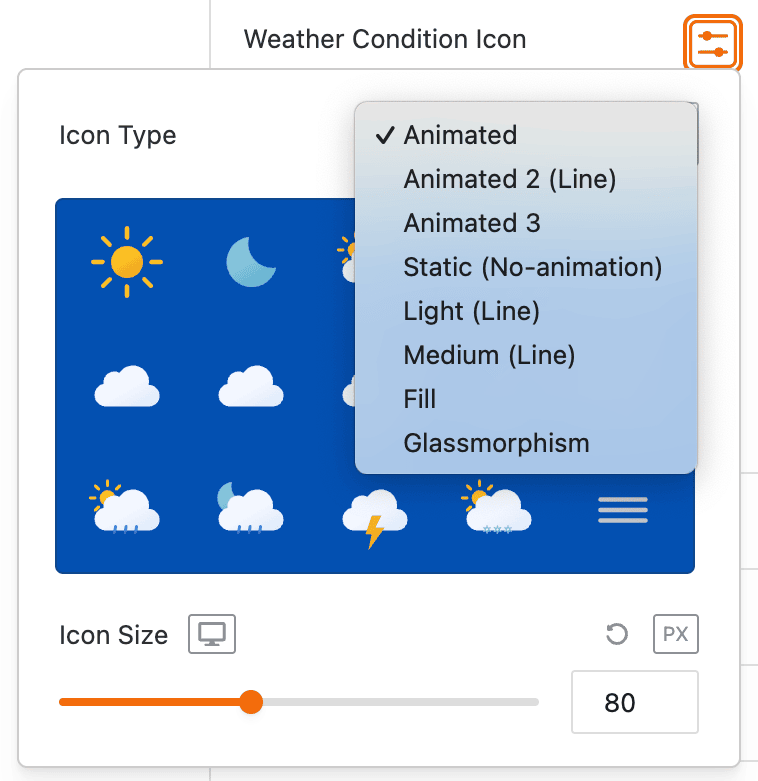Viewport: 758px width, 781px height.
Task: Choose Animated 2 (Line) icon type
Action: pos(509,179)
